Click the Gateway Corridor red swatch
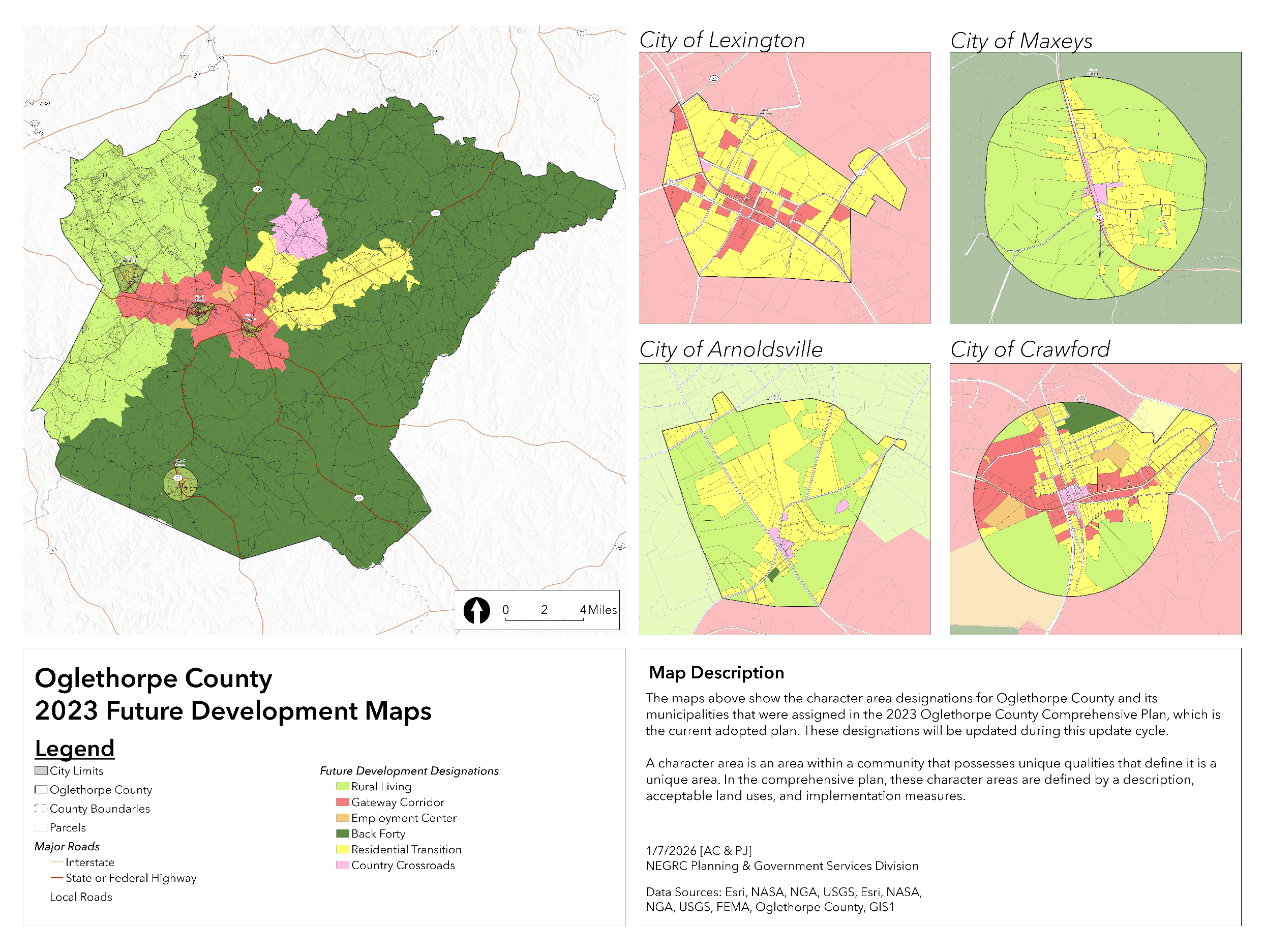The width and height of the screenshot is (1264, 952). click(342, 801)
